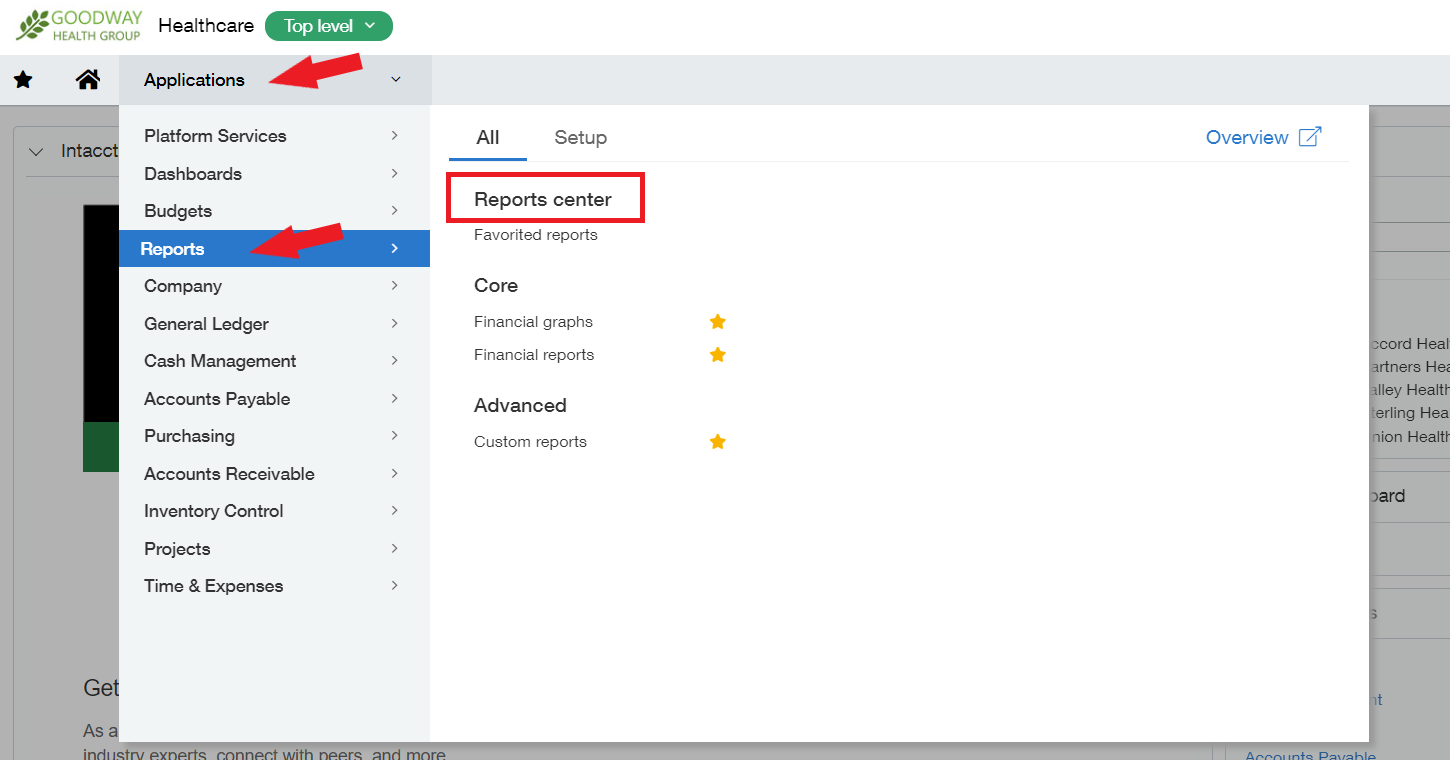Open the Overview external link icon
This screenshot has height=760, width=1450.
1310,137
